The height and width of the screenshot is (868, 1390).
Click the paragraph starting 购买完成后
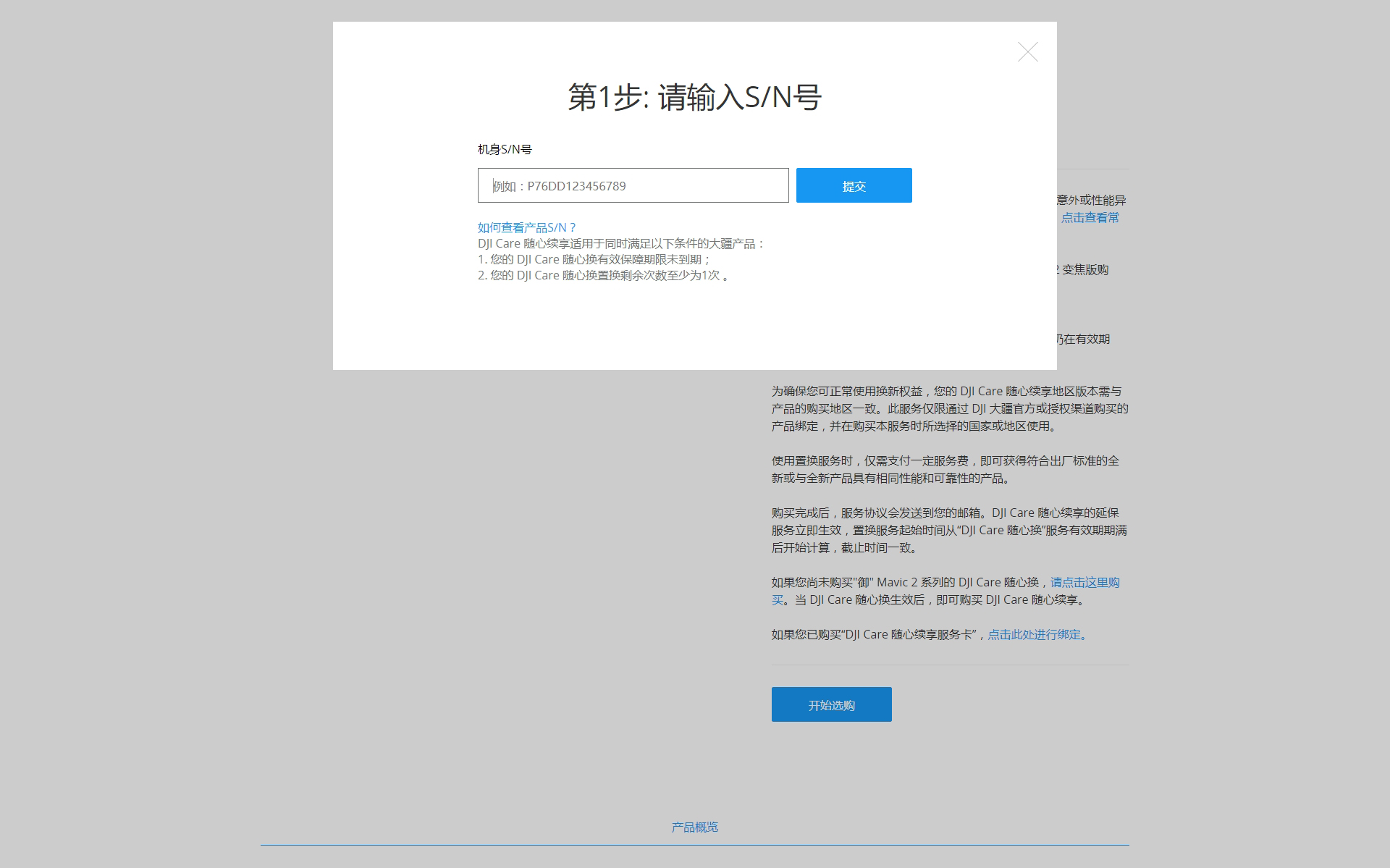point(949,530)
